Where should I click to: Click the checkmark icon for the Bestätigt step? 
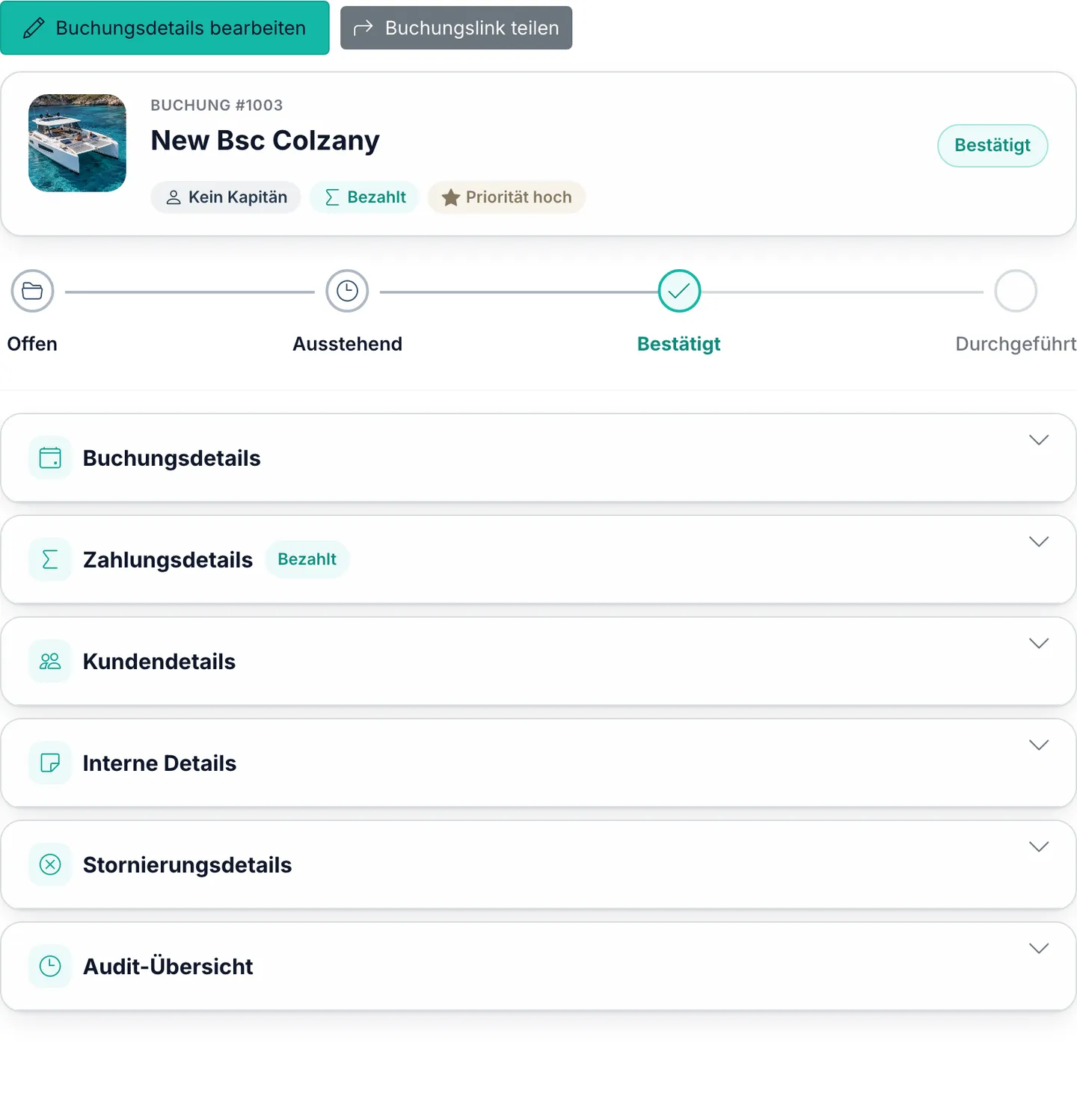[x=679, y=291]
